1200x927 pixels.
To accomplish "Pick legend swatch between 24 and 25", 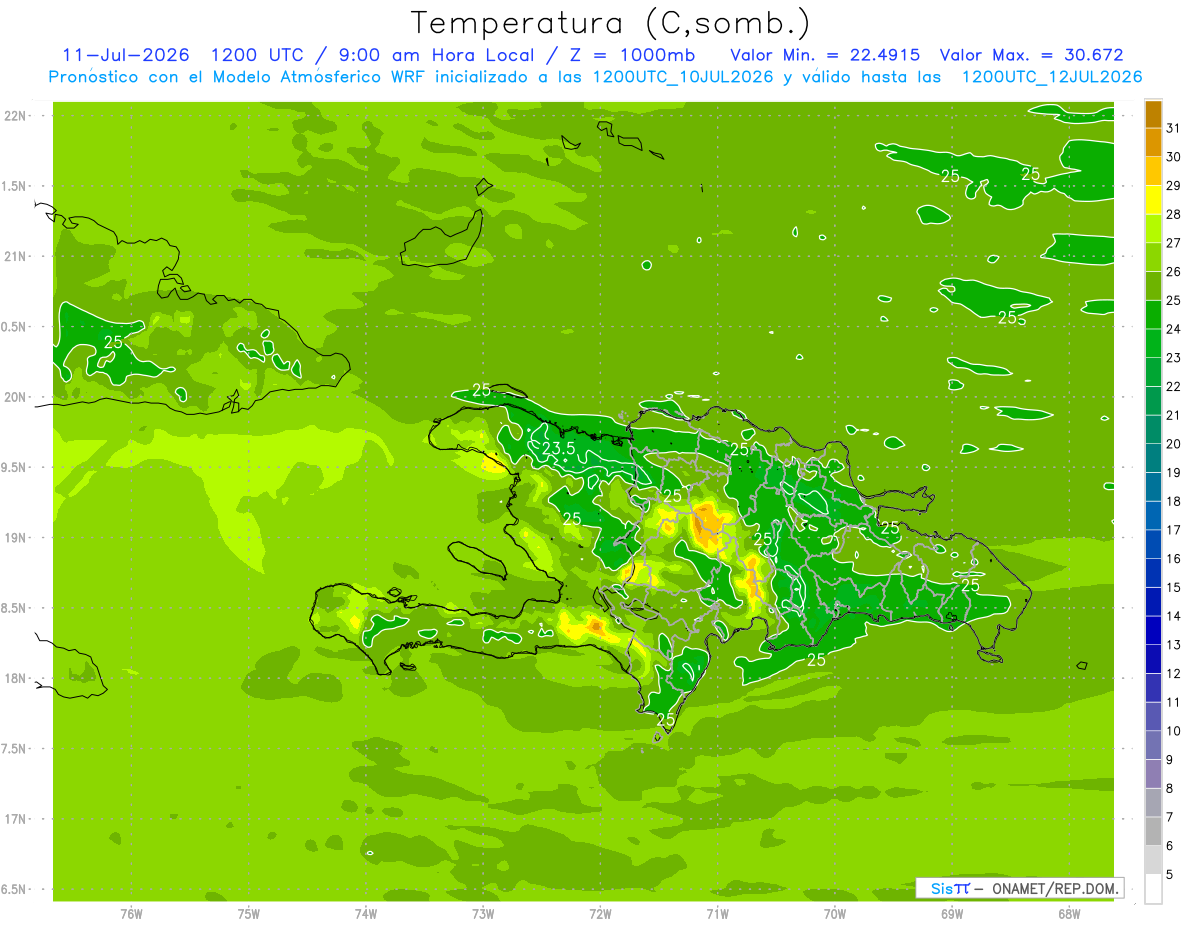I will pyautogui.click(x=1153, y=315).
